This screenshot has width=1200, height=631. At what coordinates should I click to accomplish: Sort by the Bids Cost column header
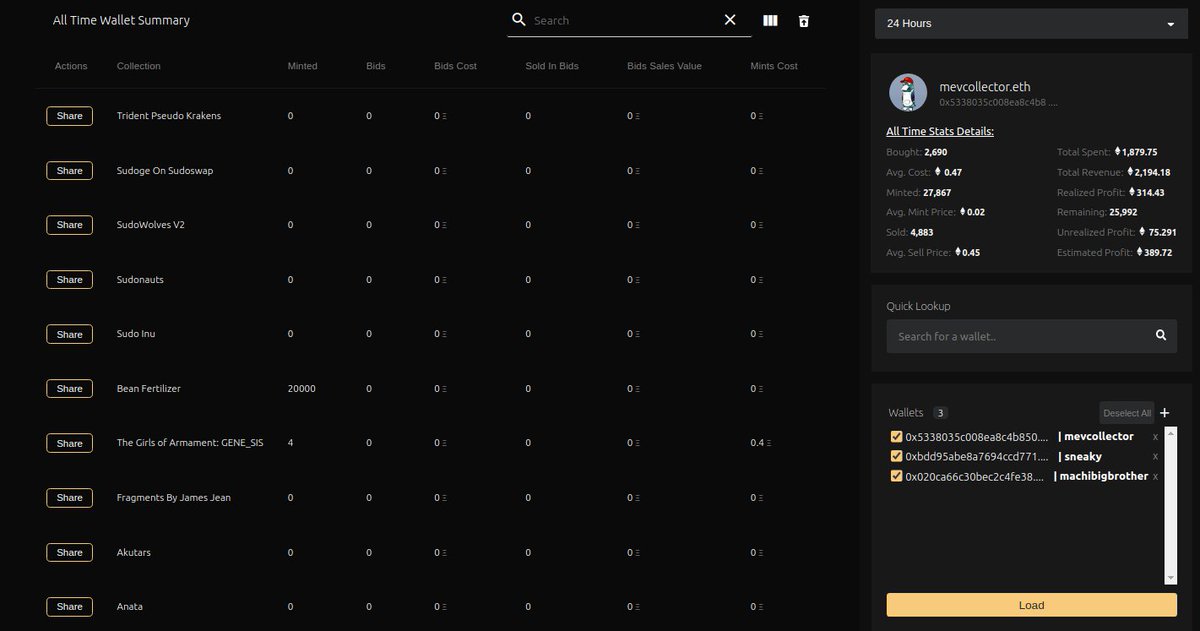point(455,66)
